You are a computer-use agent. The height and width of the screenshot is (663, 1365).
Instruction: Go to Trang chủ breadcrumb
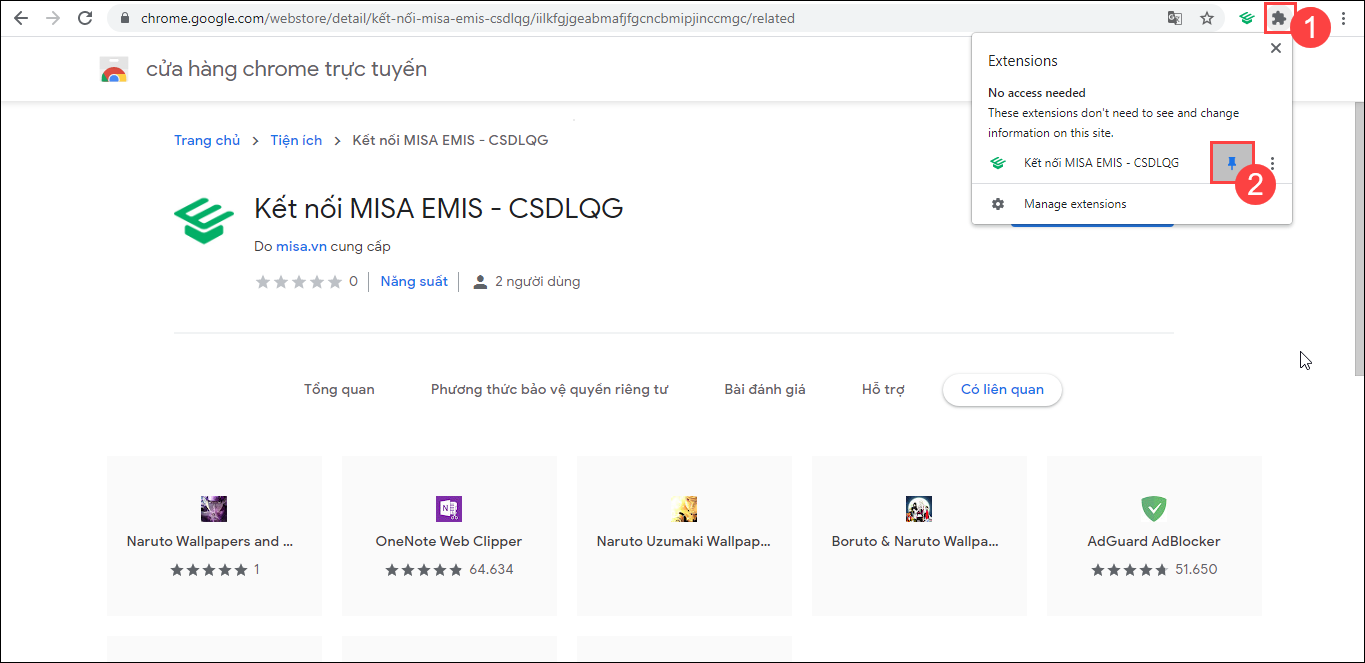point(207,140)
